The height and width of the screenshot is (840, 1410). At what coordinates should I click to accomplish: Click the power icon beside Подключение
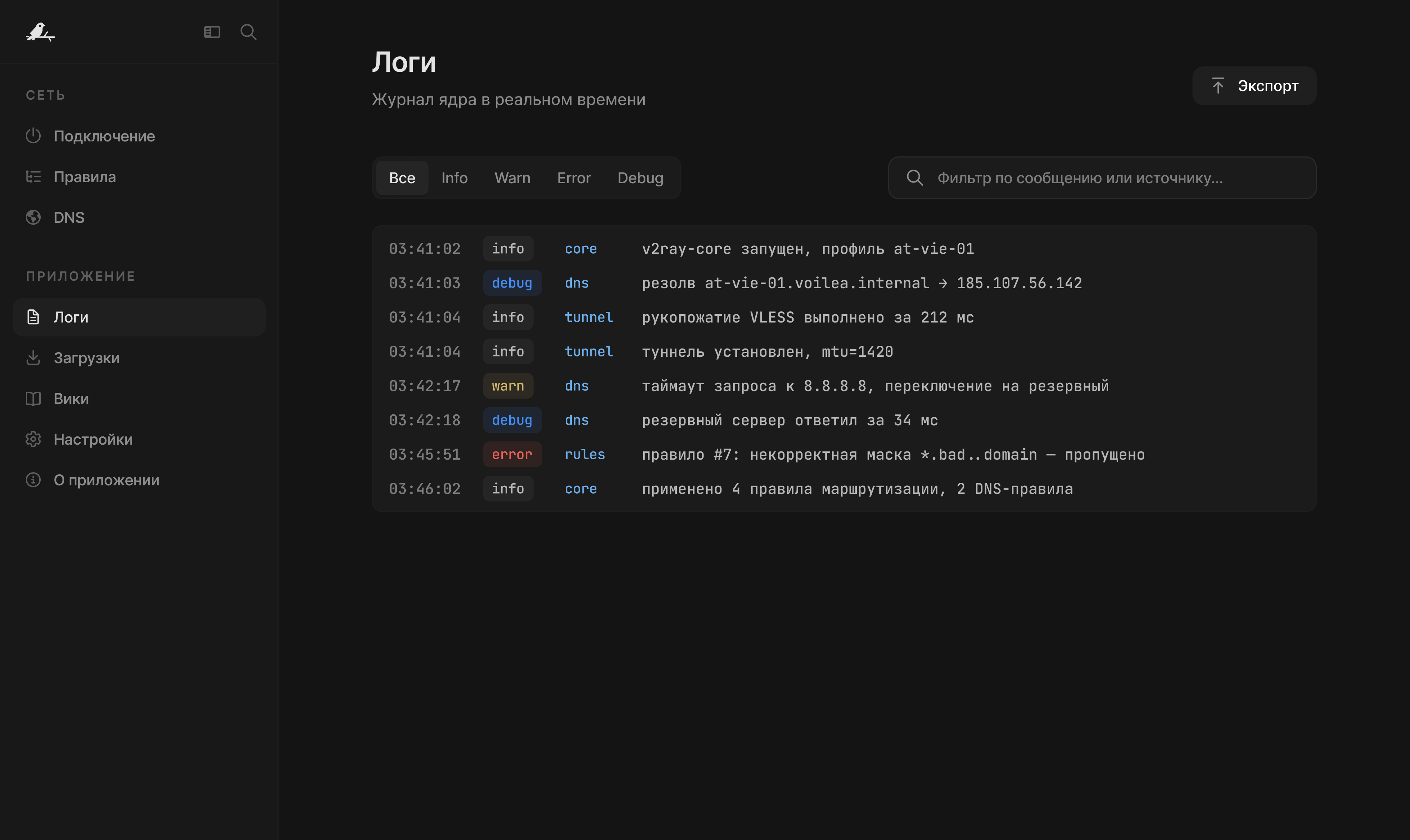coord(34,136)
